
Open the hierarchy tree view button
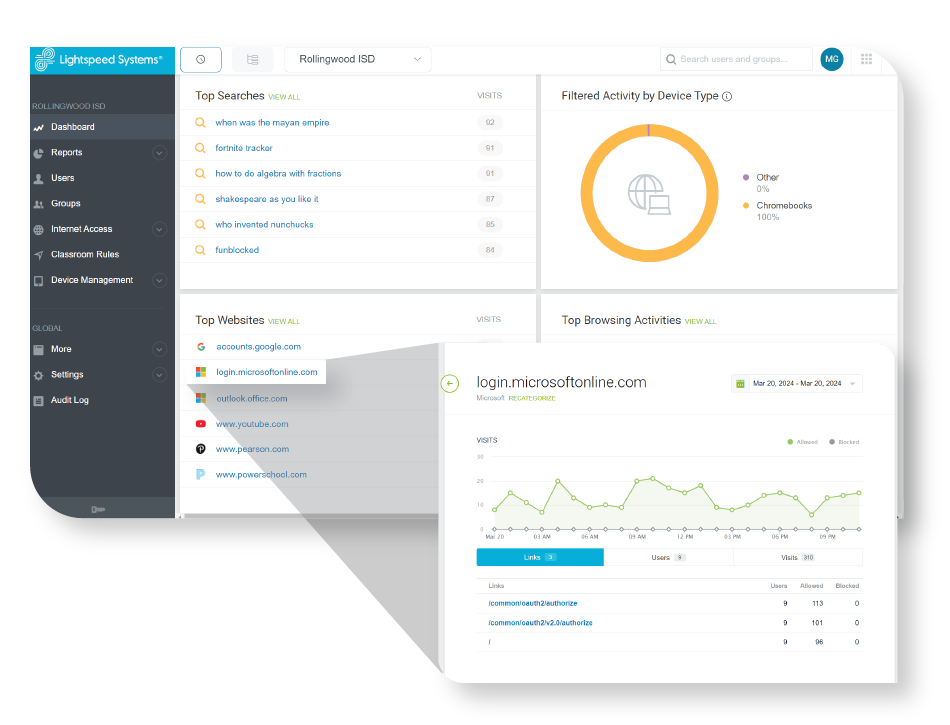[253, 59]
